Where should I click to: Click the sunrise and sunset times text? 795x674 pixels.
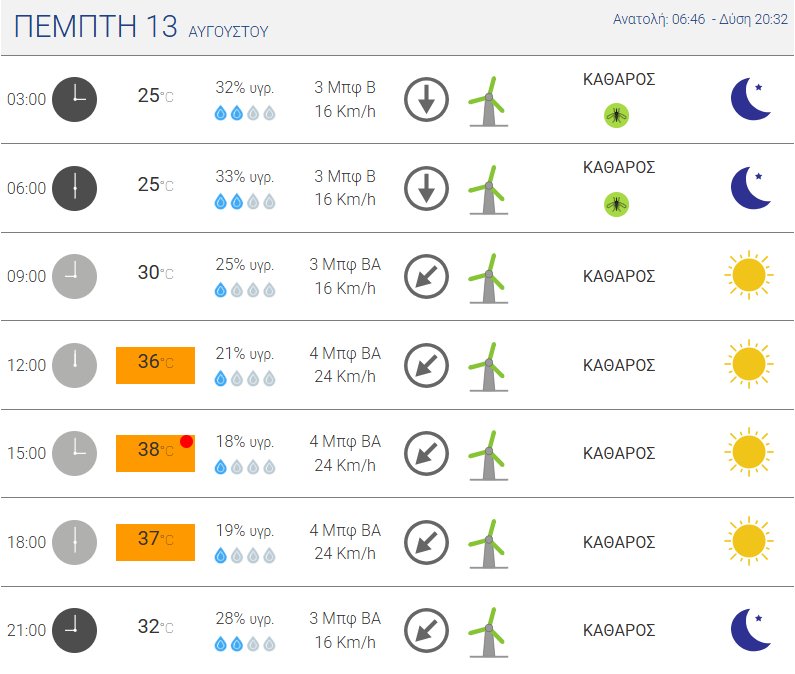click(700, 19)
